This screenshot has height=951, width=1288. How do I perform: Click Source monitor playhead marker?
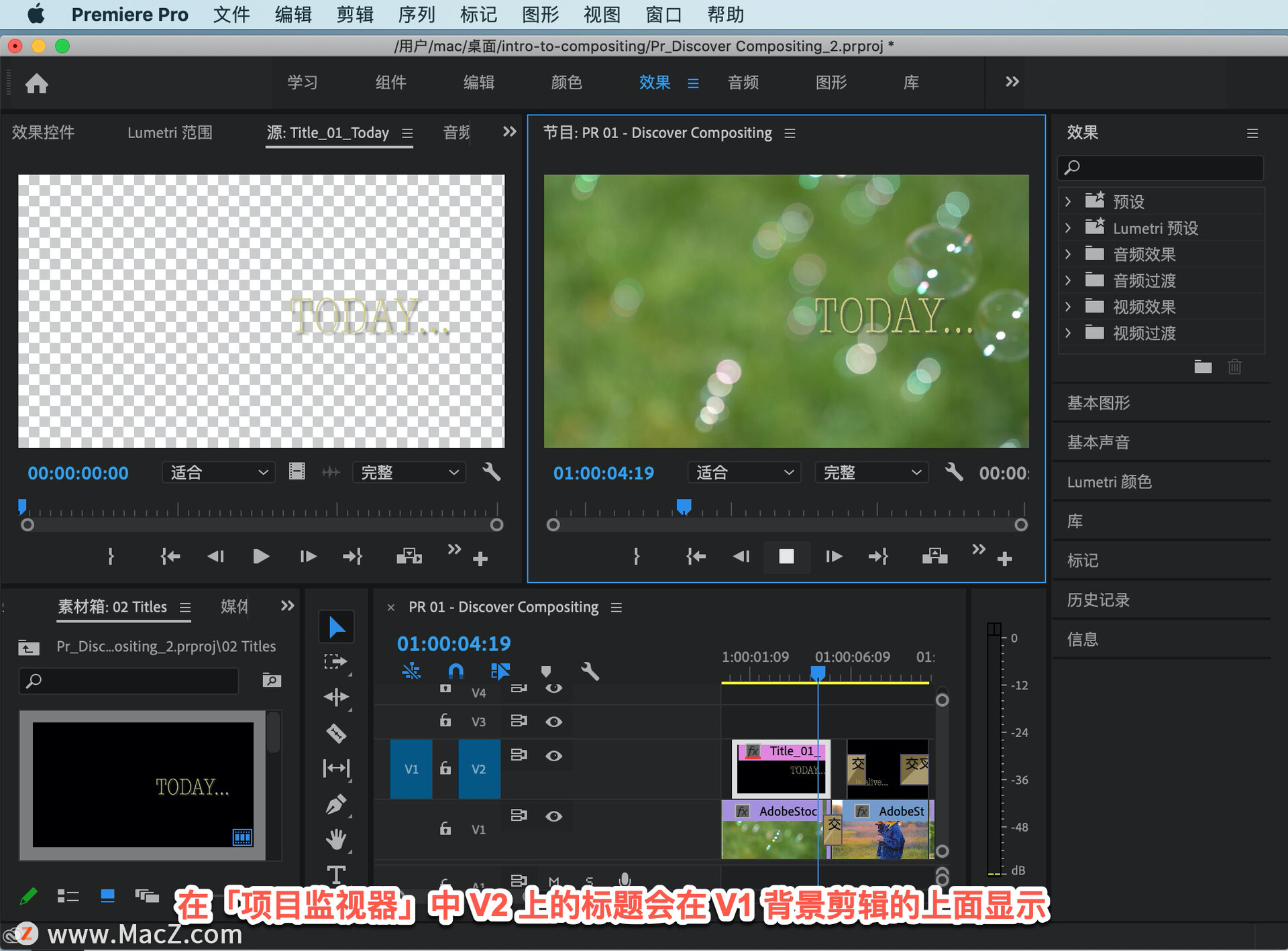pyautogui.click(x=23, y=506)
